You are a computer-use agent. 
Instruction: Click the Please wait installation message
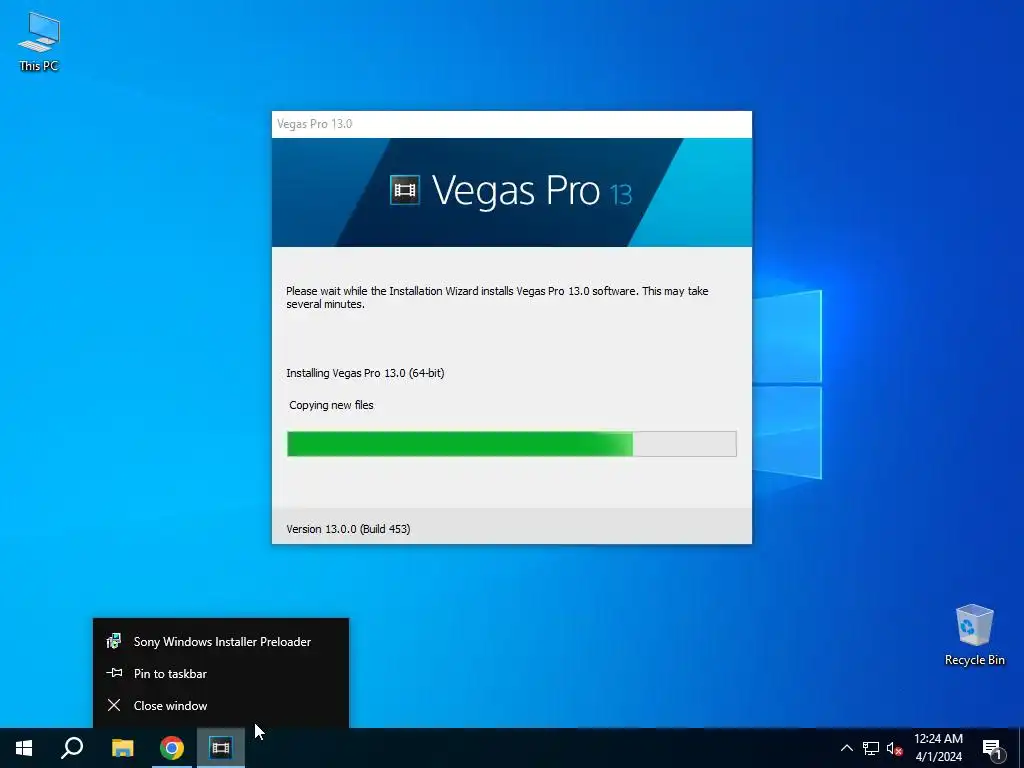pyautogui.click(x=497, y=297)
